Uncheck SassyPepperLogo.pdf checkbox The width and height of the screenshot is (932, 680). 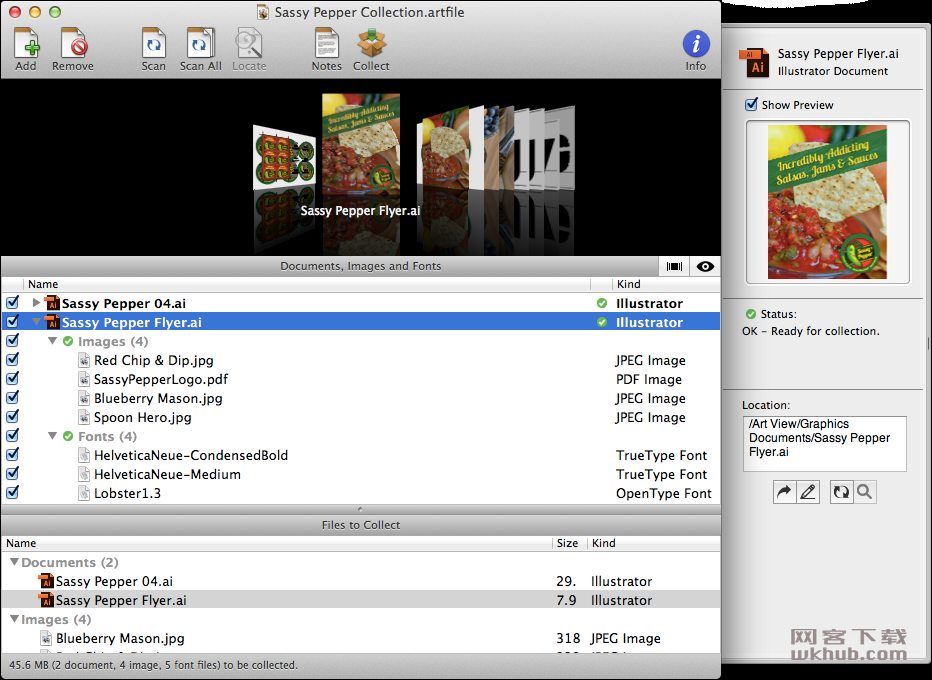tap(12, 379)
